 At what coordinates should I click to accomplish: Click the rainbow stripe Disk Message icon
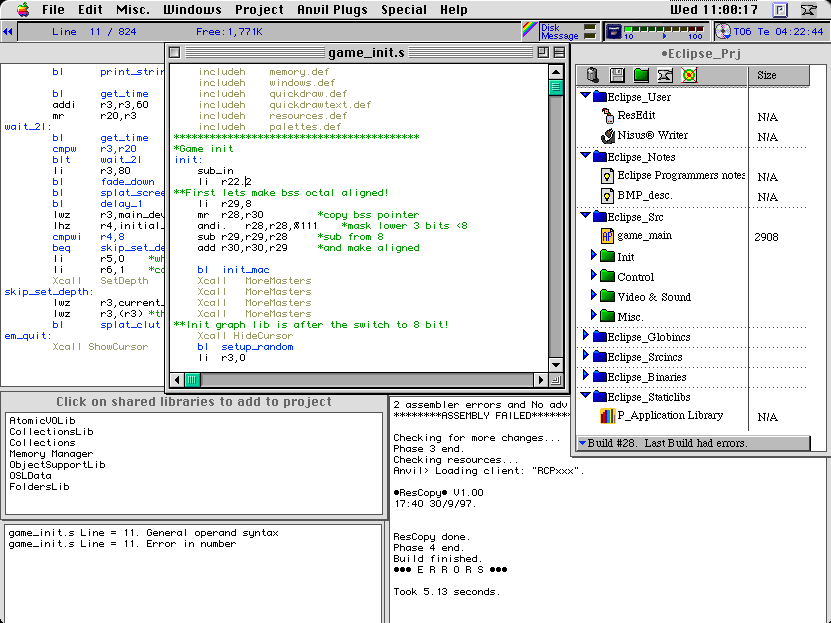(529, 31)
